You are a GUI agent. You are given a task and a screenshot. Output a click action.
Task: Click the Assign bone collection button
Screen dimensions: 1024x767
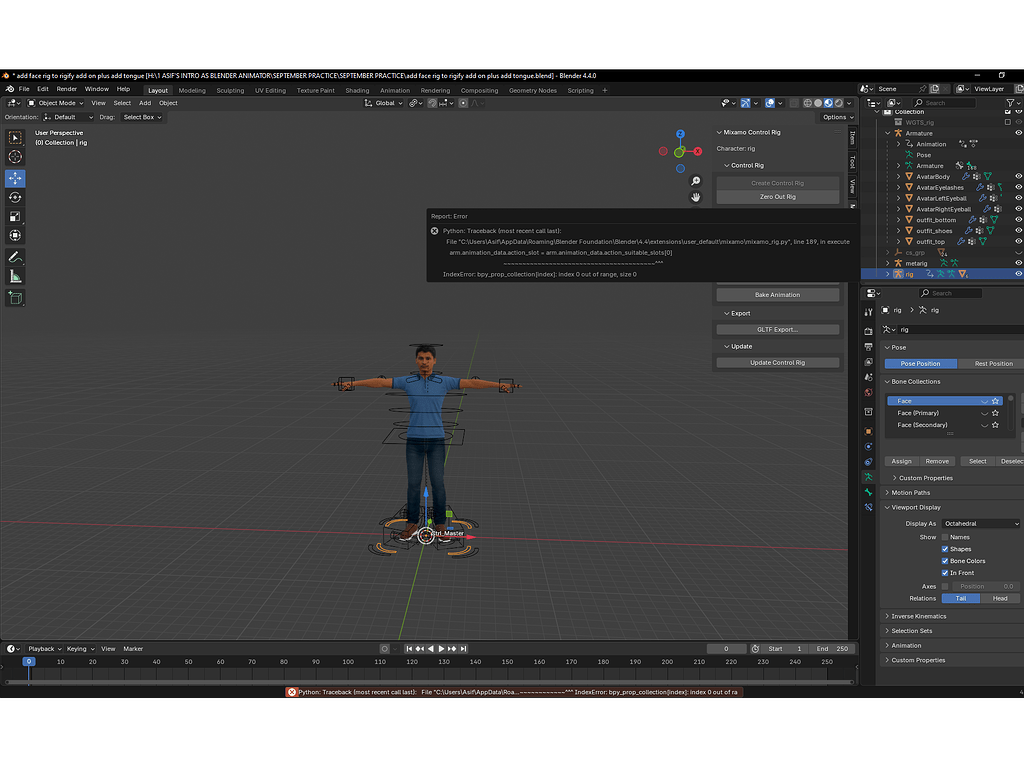click(901, 461)
